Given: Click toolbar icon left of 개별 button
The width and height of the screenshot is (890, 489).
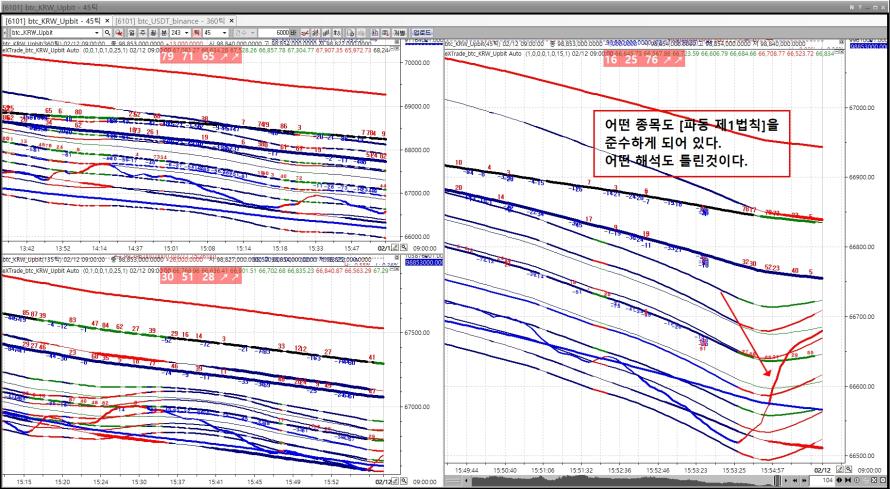Looking at the screenshot, I should pos(385,32).
